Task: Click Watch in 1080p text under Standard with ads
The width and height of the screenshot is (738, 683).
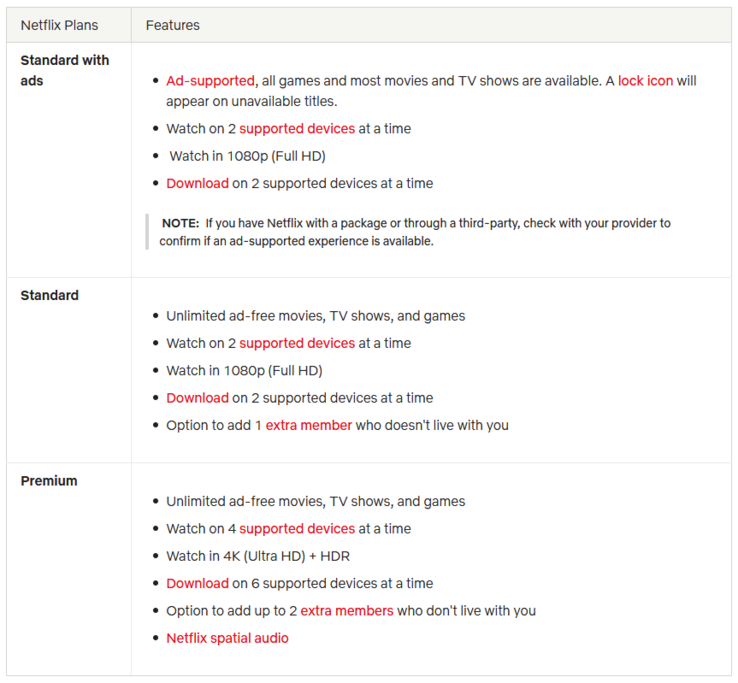Action: [x=247, y=156]
